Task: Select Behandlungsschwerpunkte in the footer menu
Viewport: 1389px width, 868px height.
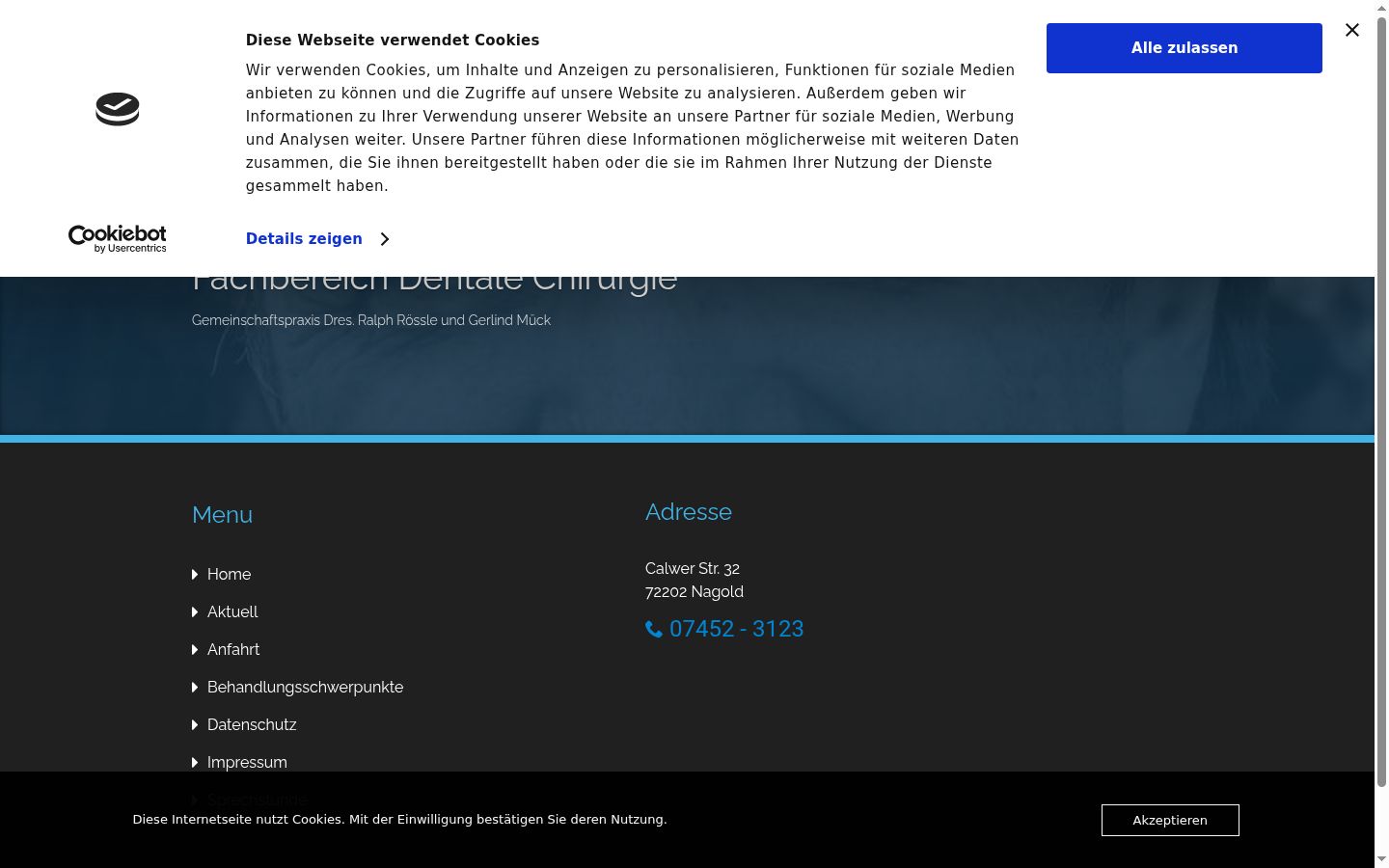Action: pos(305,687)
